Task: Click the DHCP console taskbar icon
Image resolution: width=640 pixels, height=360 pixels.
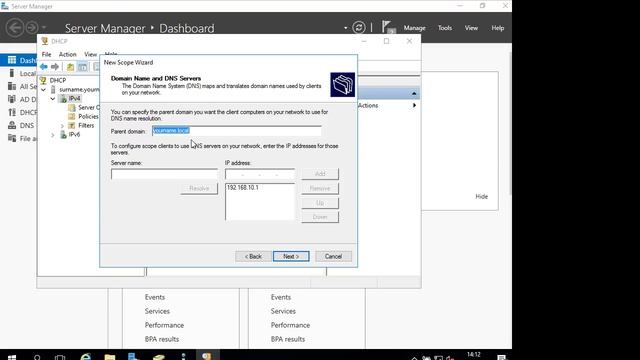Action: click(207, 356)
